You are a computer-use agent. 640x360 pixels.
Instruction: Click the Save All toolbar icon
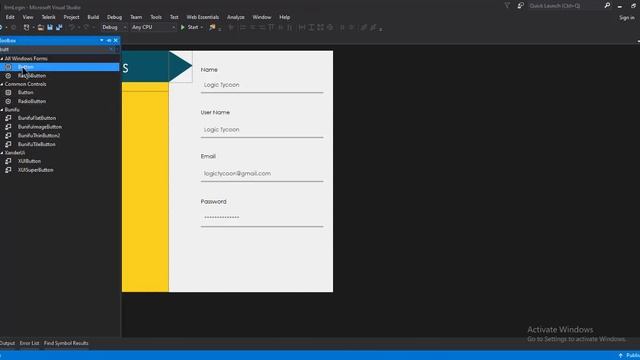coord(59,27)
